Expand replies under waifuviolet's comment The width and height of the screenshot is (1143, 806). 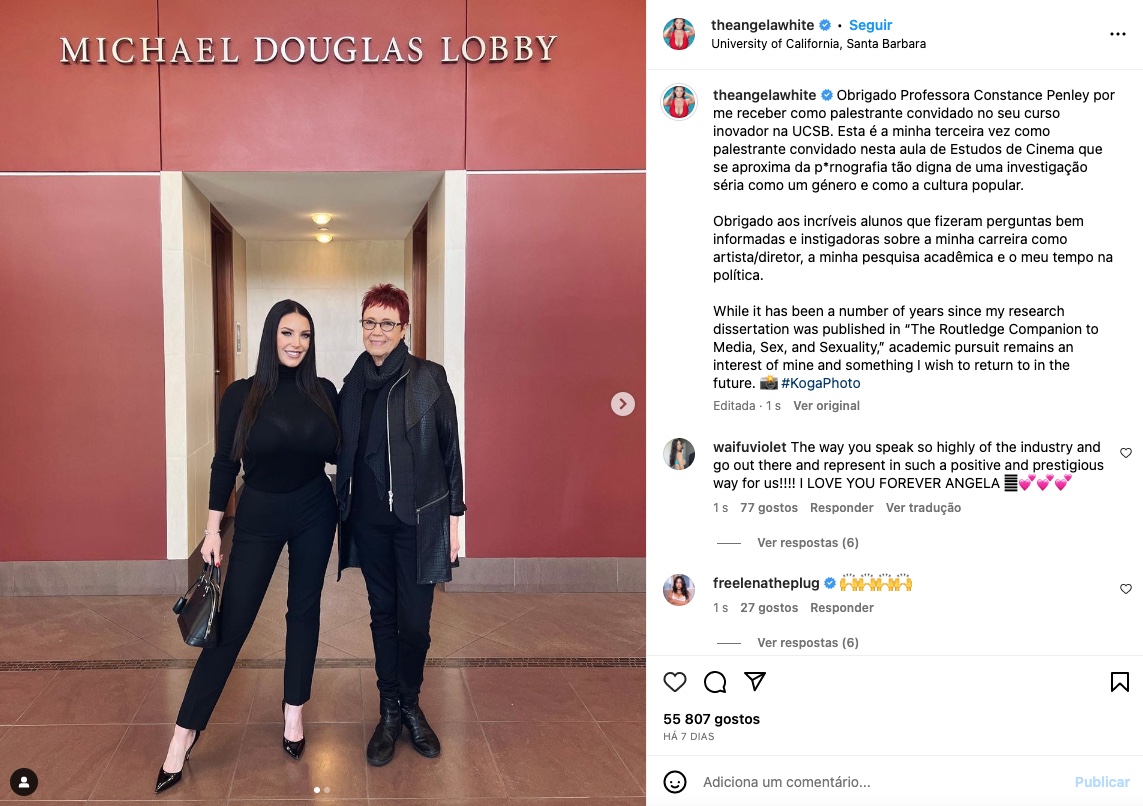point(808,543)
